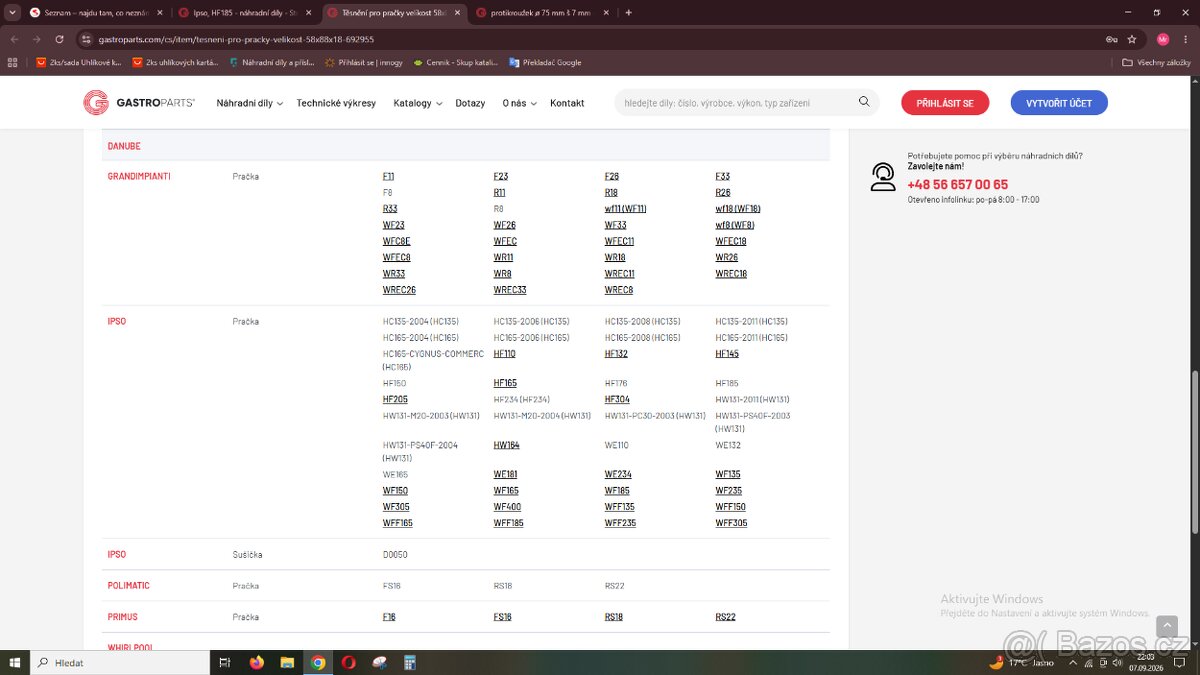Go back with the browser back arrow

click(x=14, y=39)
